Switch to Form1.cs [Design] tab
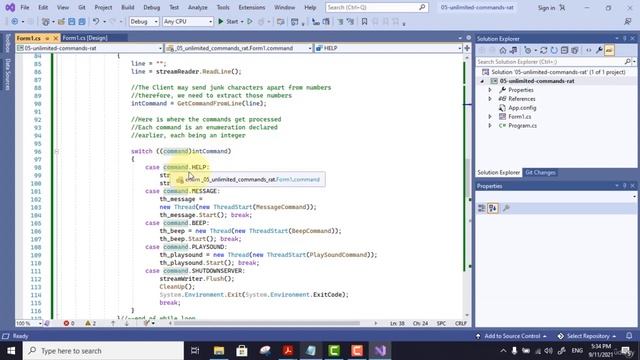This screenshot has width=640, height=360. 85,38
